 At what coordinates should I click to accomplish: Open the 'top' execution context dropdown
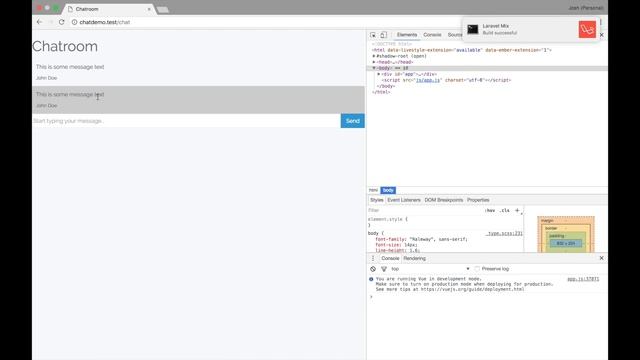coord(430,269)
